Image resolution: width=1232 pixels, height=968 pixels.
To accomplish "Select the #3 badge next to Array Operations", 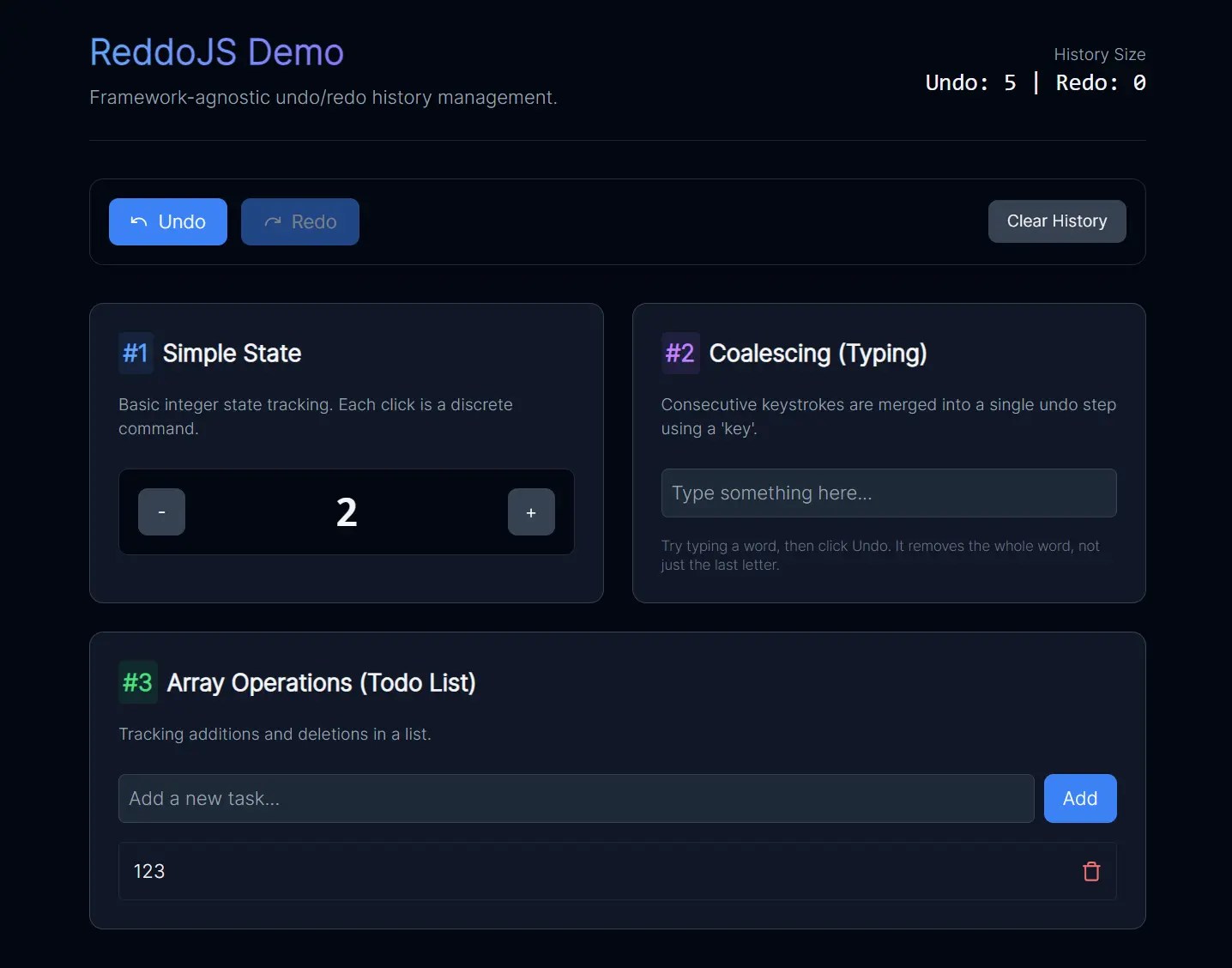I will pyautogui.click(x=137, y=683).
